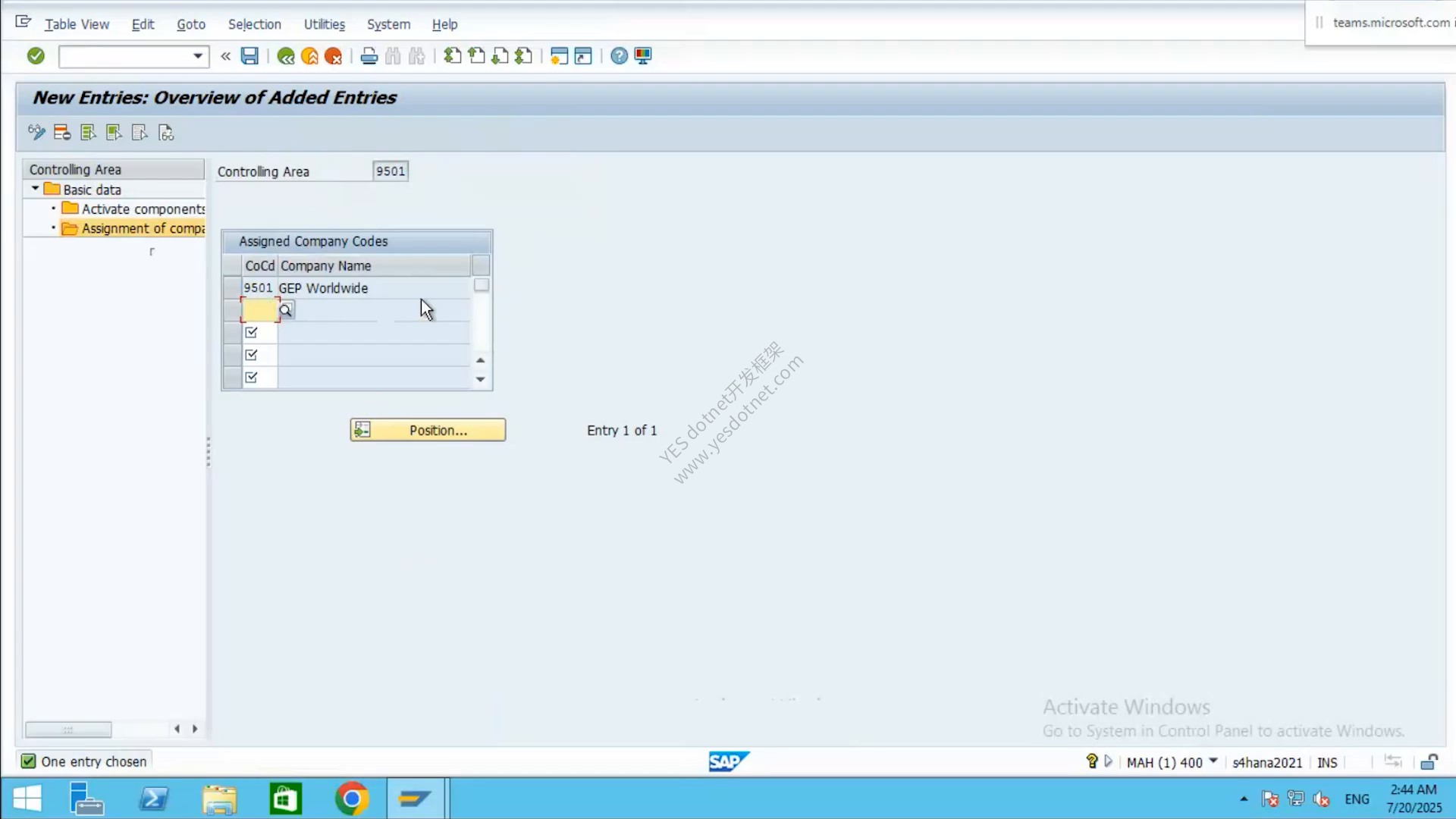Click the Display/Change glasses-pencil icon
This screenshot has width=1456, height=819.
coord(36,133)
